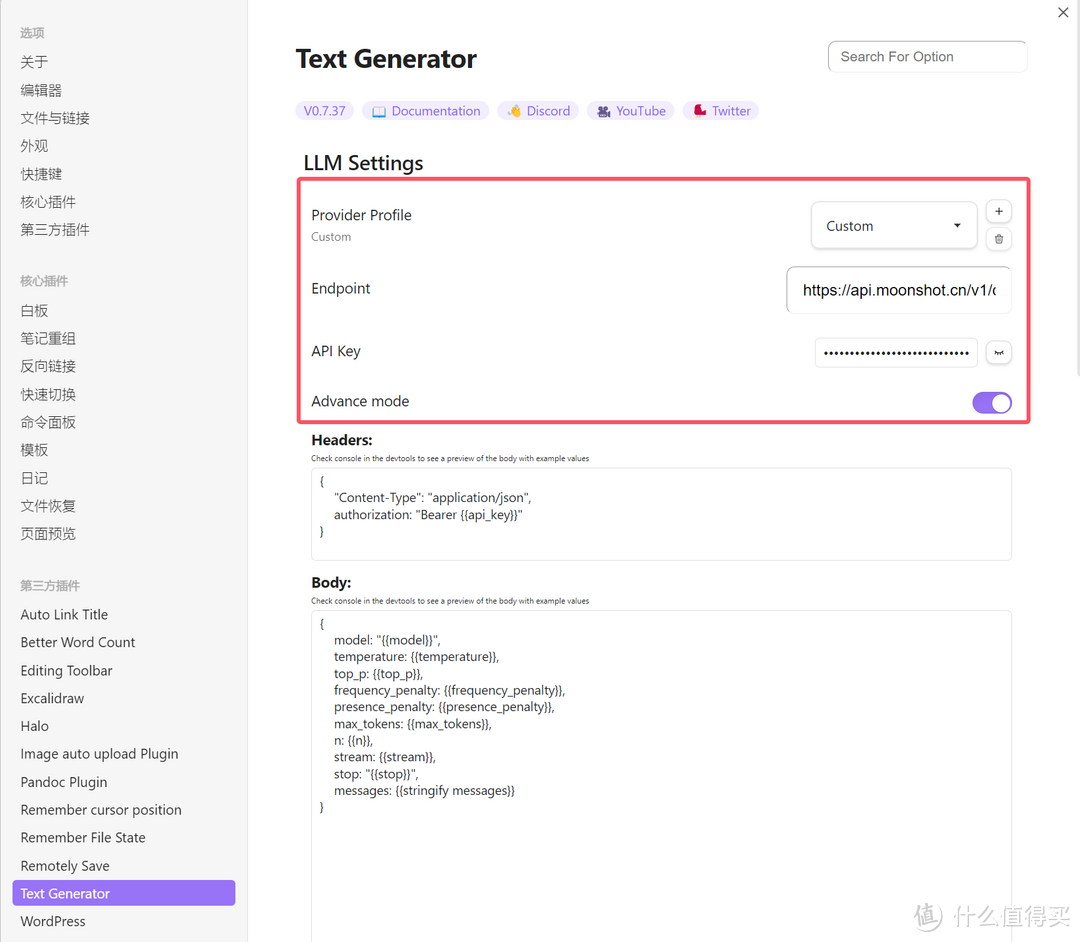This screenshot has height=942, width=1080.
Task: Click the Search For Option box
Action: [926, 57]
